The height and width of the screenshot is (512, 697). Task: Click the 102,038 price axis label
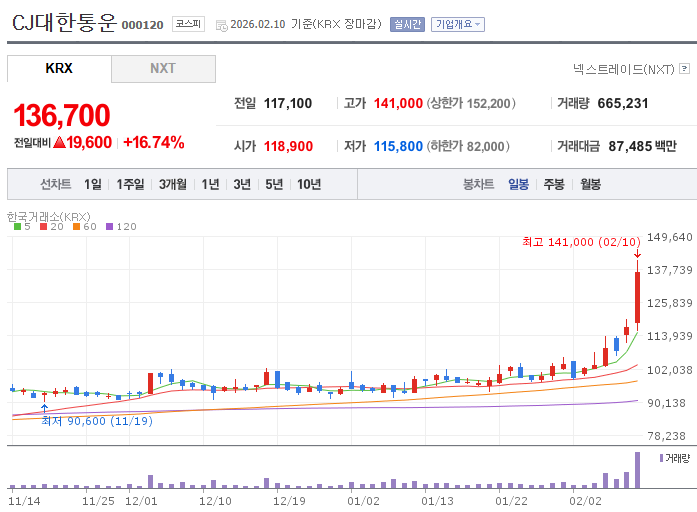click(669, 370)
